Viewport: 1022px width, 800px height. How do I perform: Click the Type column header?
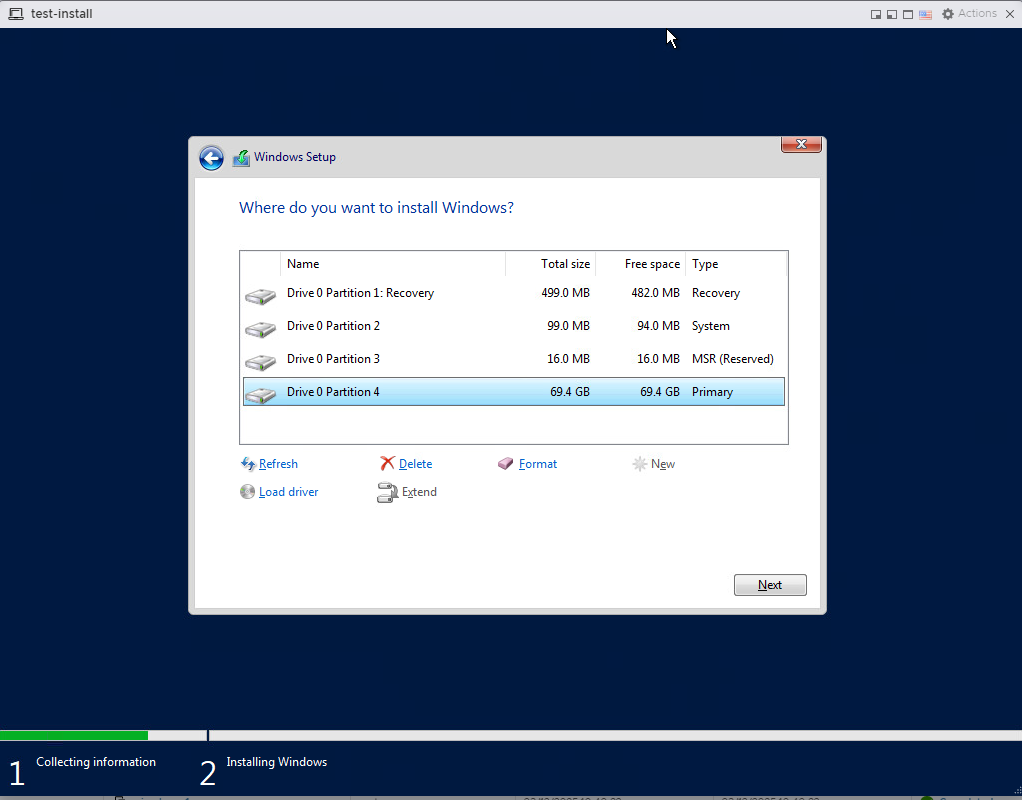736,264
